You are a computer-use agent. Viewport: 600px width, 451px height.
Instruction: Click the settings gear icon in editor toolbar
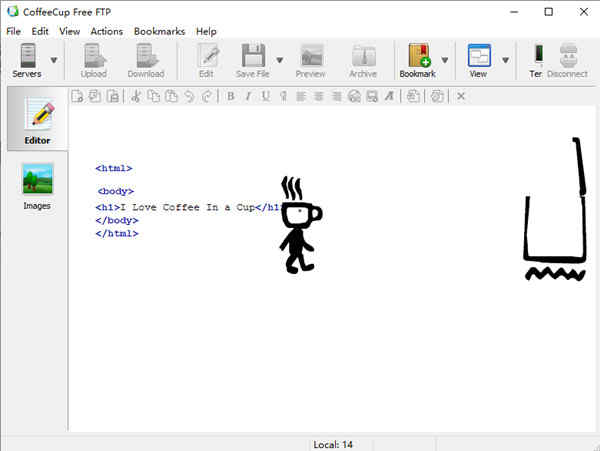(437, 96)
